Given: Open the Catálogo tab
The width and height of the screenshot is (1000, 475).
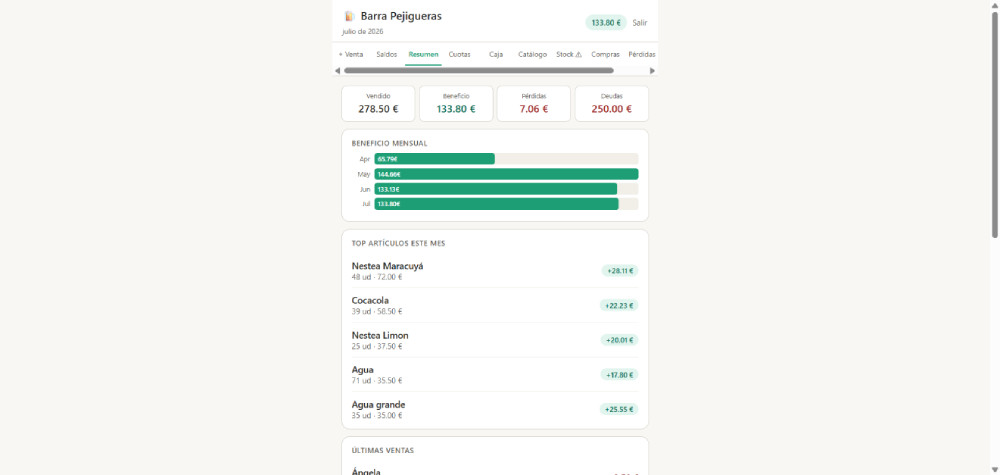Looking at the screenshot, I should point(533,55).
